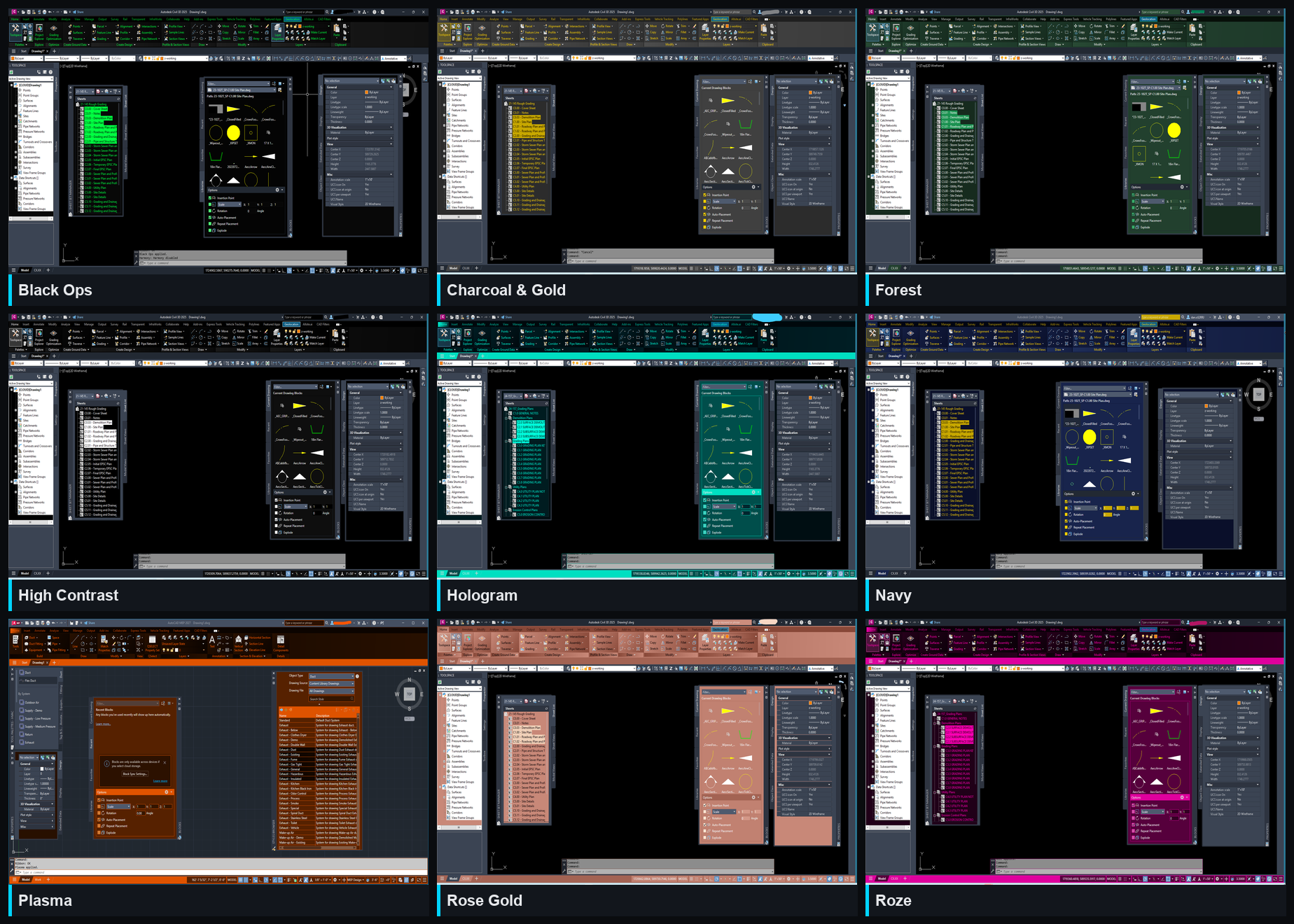Screen dimensions: 1294x924
Task: Toggle the Rotation checkbox in the Plasma screenshot
Action: [x=100, y=813]
